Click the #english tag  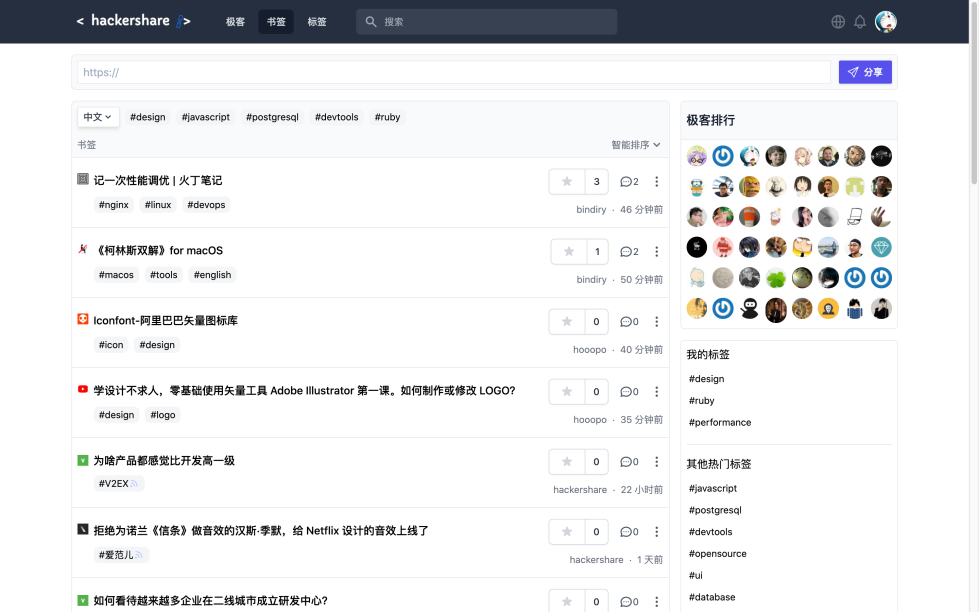[x=212, y=275]
